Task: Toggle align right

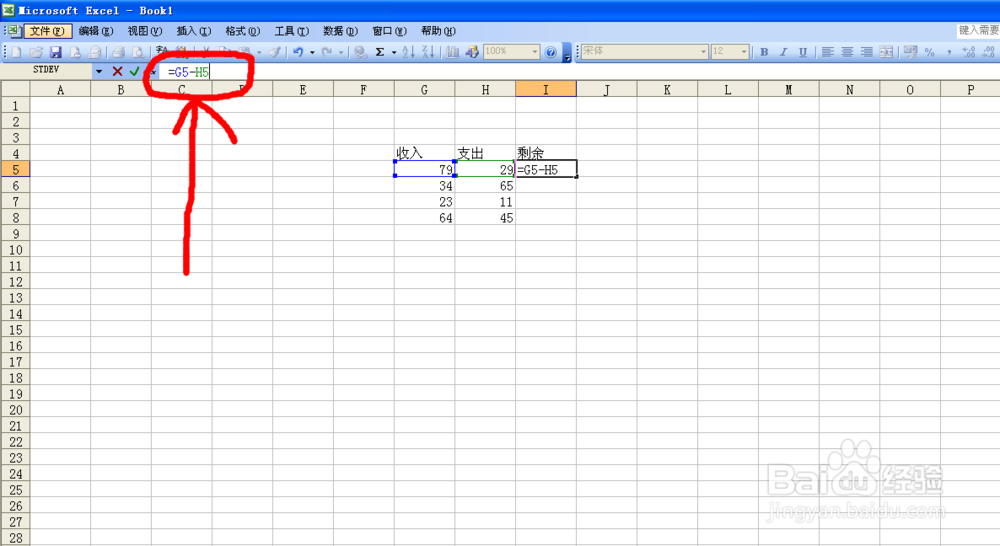Action: click(x=866, y=52)
